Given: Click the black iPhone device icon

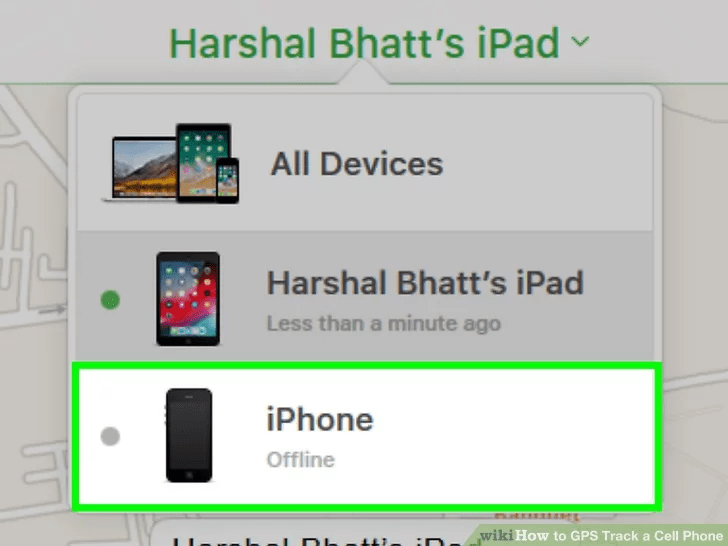Looking at the screenshot, I should pyautogui.click(x=189, y=436).
